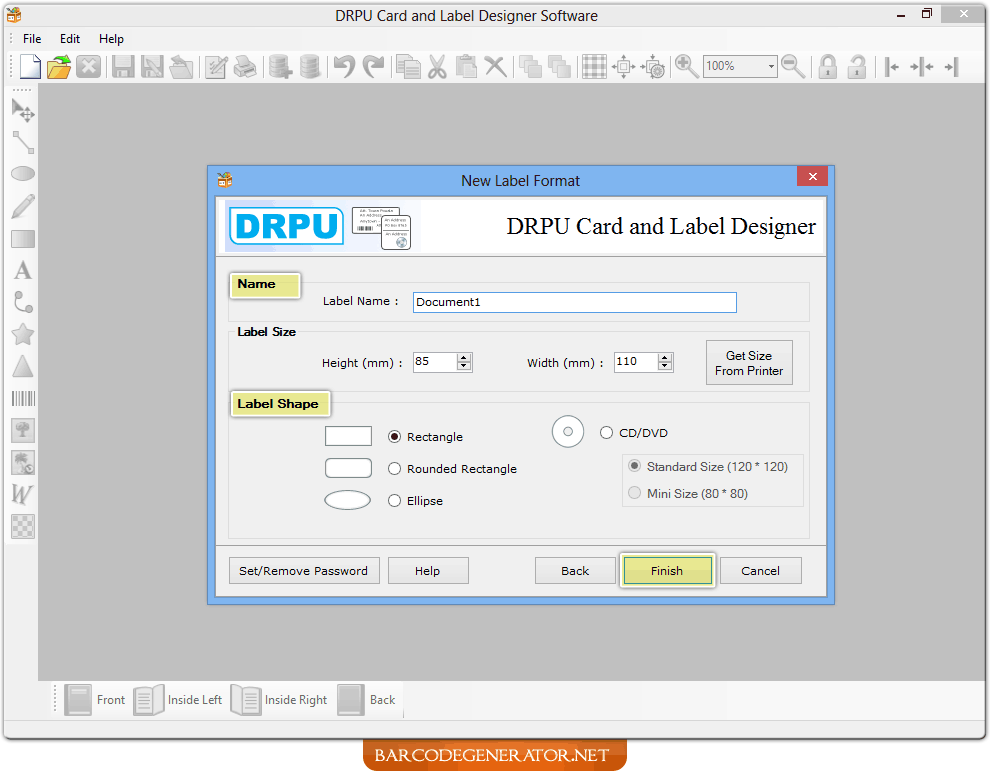Click the Label Name text field

coord(575,302)
